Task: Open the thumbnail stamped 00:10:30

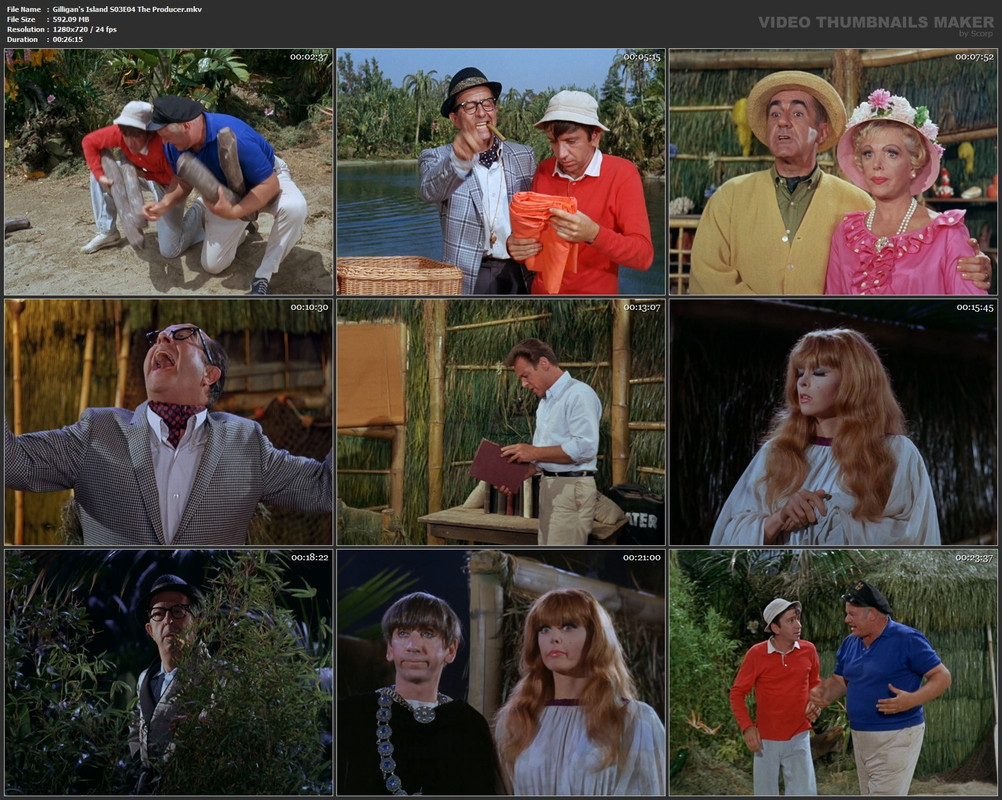Action: 169,422
